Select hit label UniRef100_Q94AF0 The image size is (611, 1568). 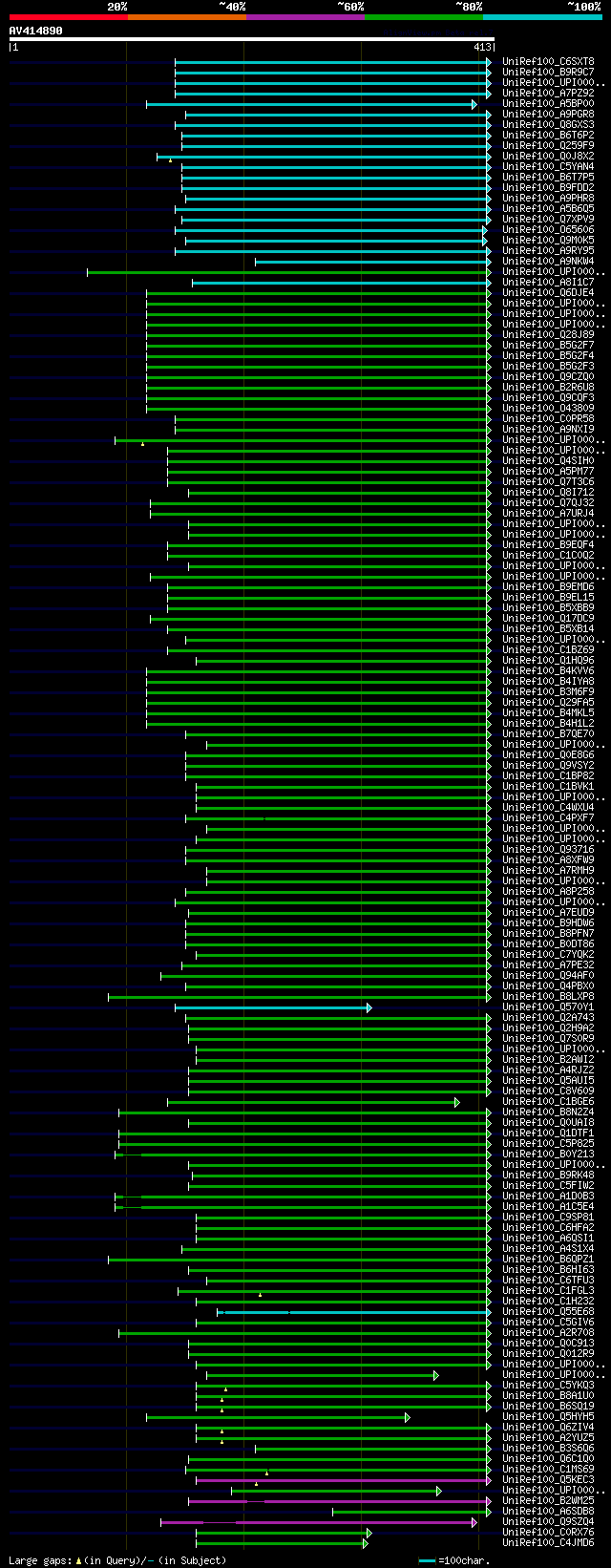pyautogui.click(x=548, y=976)
